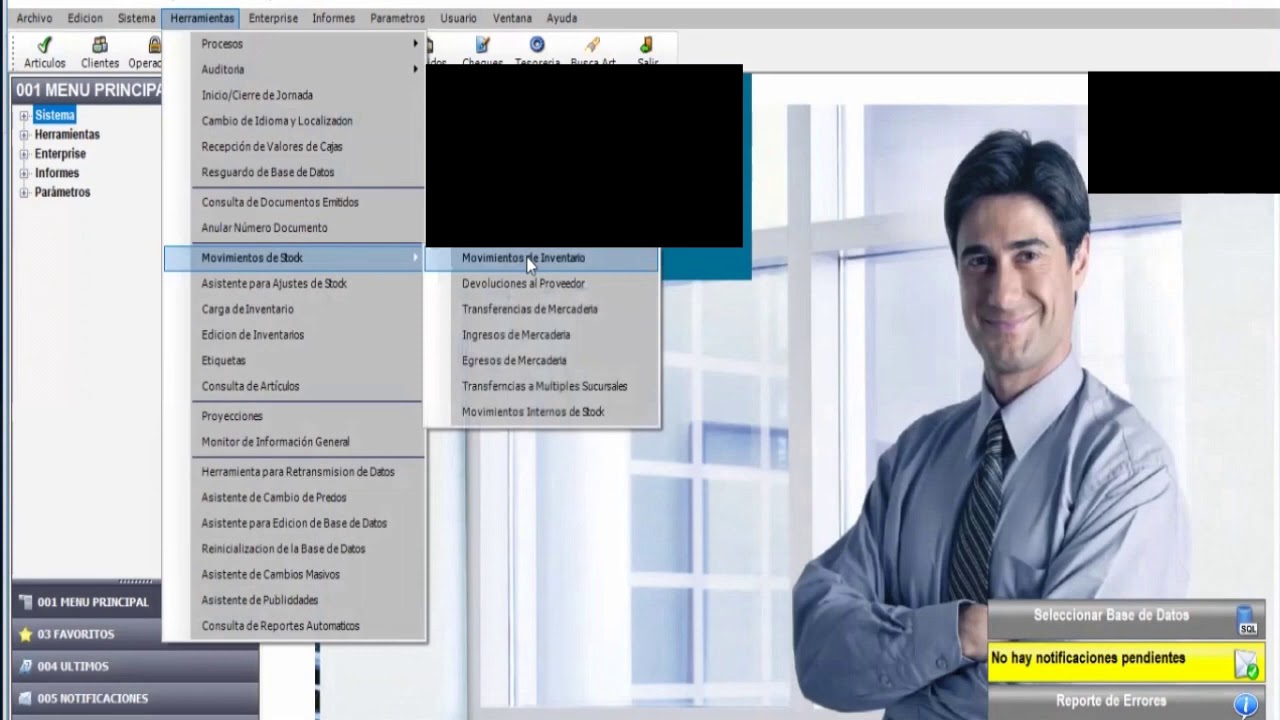Choose Carga de Inventario
The height and width of the screenshot is (720, 1280).
[295, 310]
